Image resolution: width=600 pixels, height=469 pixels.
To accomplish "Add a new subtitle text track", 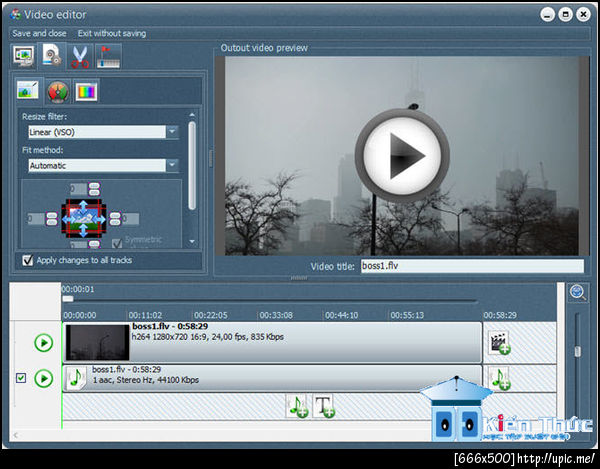I will (x=324, y=406).
